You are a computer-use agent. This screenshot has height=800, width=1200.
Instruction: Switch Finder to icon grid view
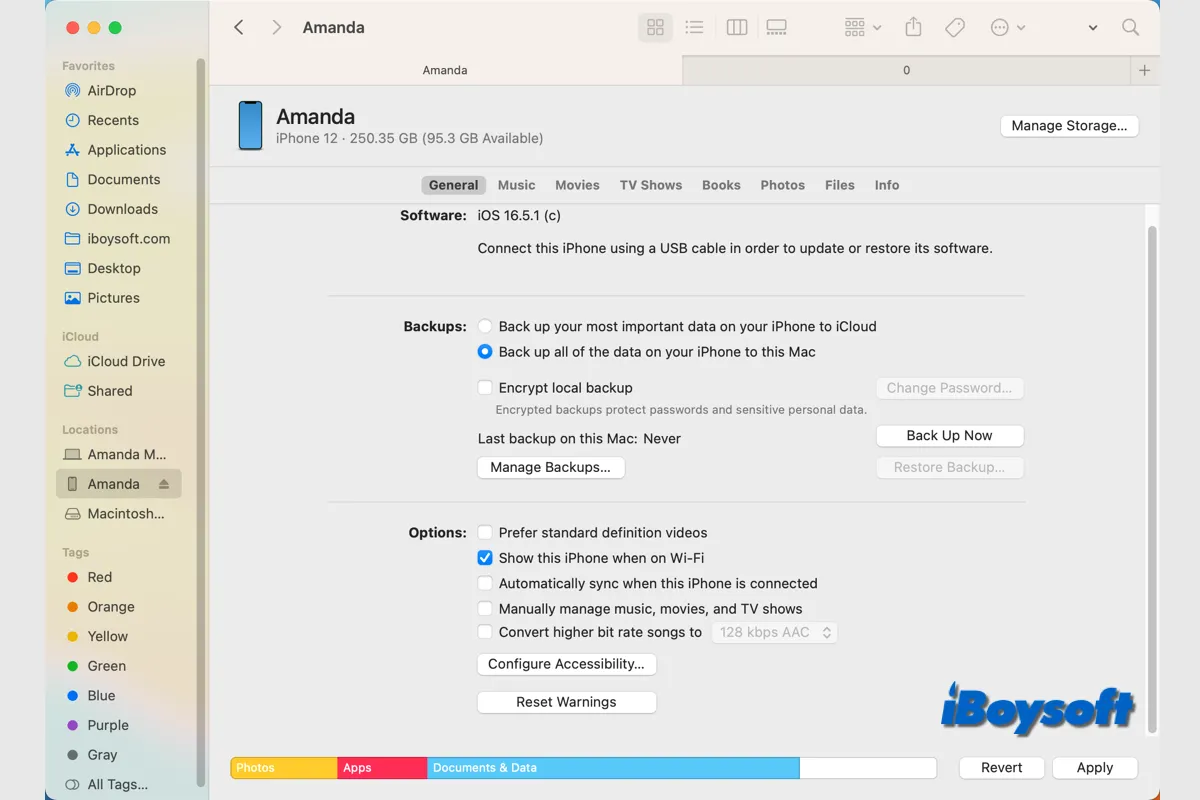pyautogui.click(x=655, y=28)
